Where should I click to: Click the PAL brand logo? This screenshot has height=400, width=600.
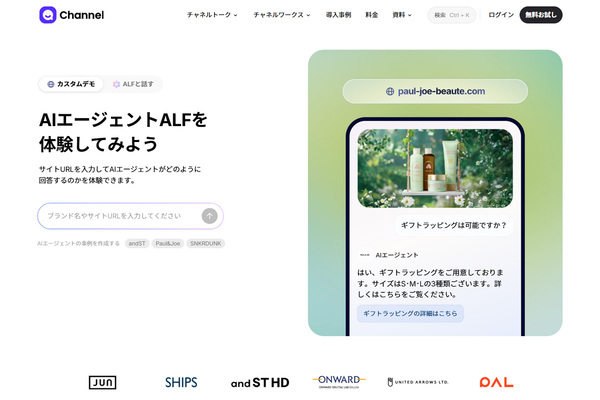tap(496, 382)
